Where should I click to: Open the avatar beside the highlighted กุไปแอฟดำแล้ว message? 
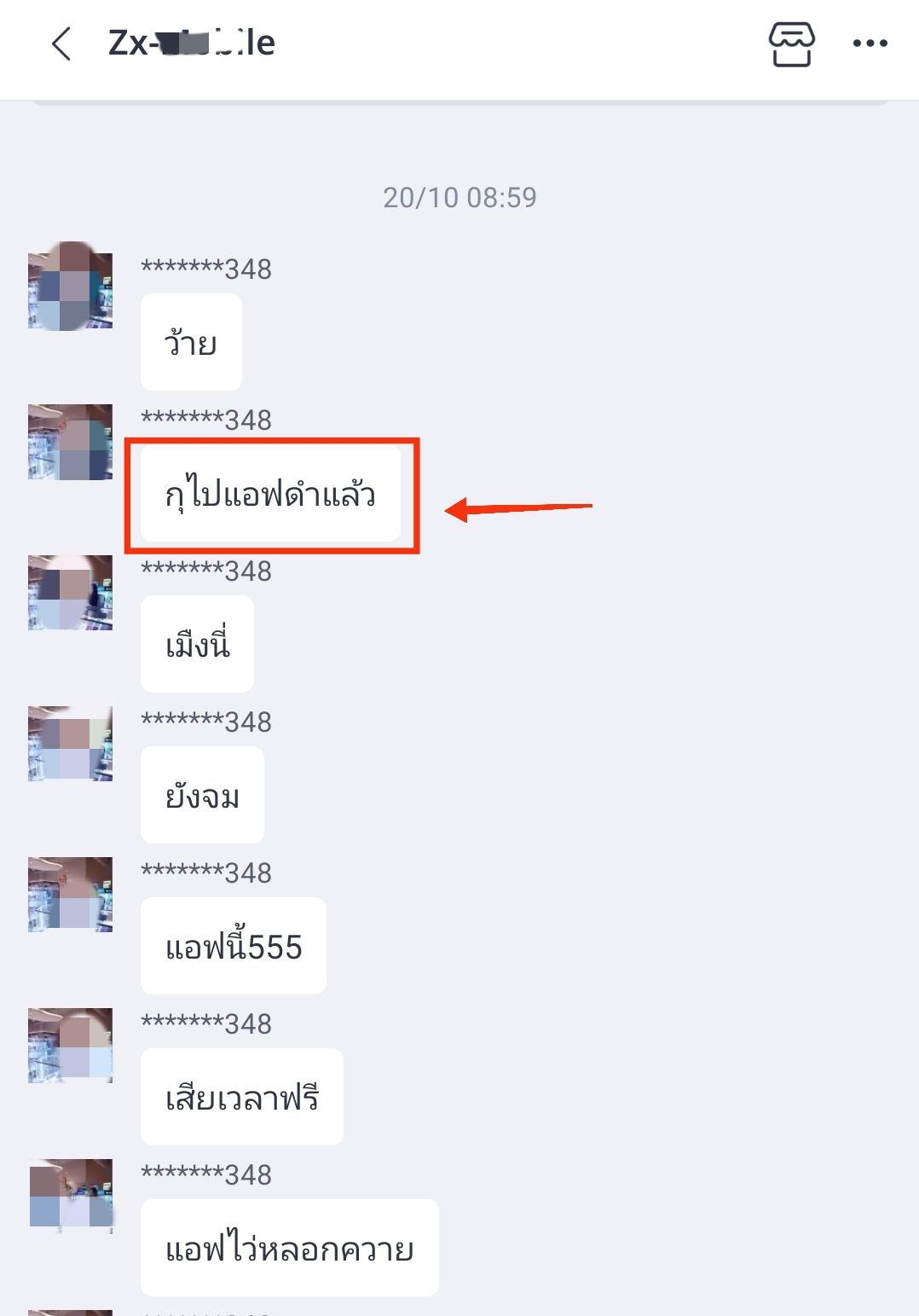pyautogui.click(x=70, y=442)
